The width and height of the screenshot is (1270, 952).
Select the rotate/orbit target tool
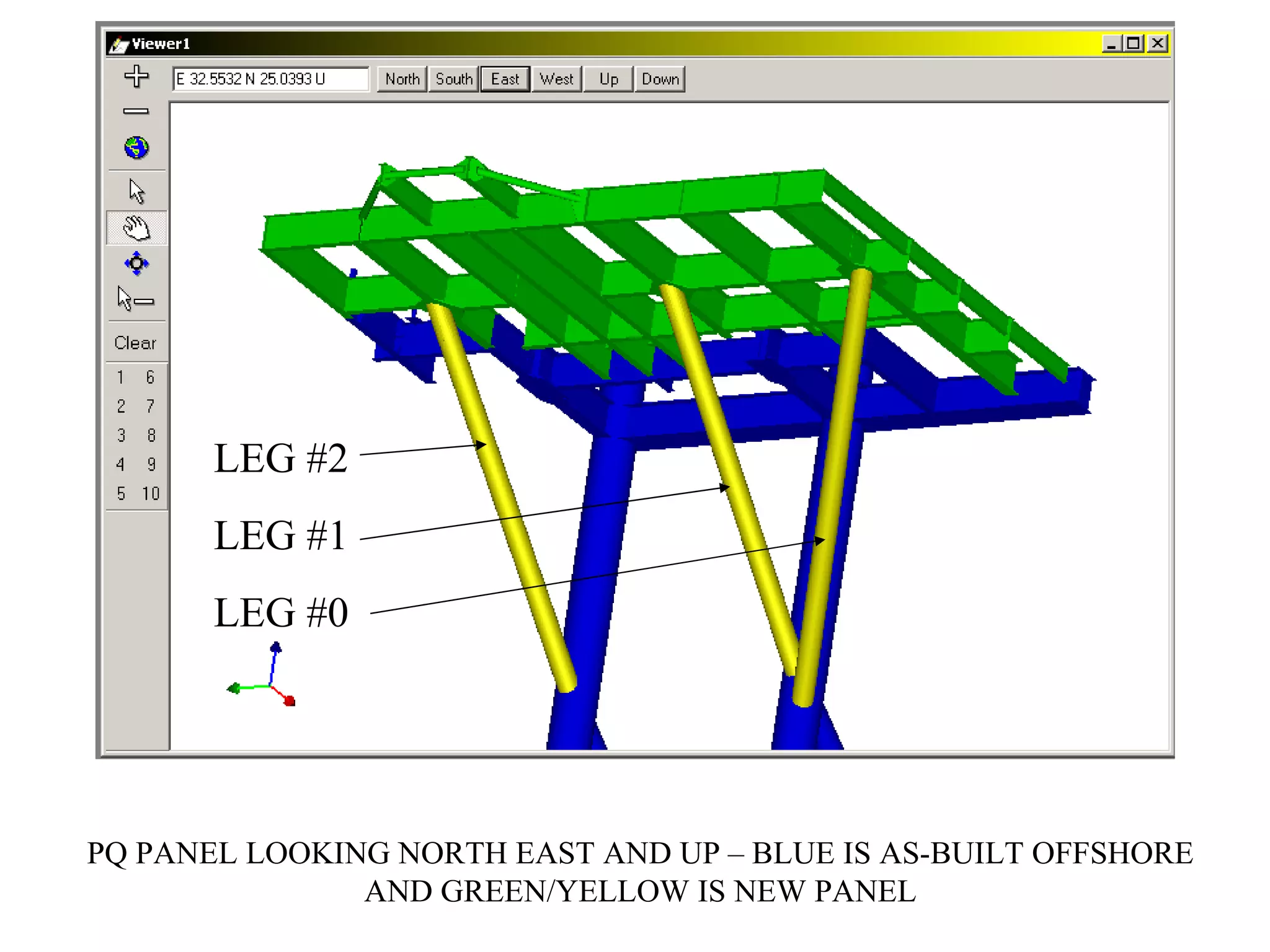[x=136, y=263]
